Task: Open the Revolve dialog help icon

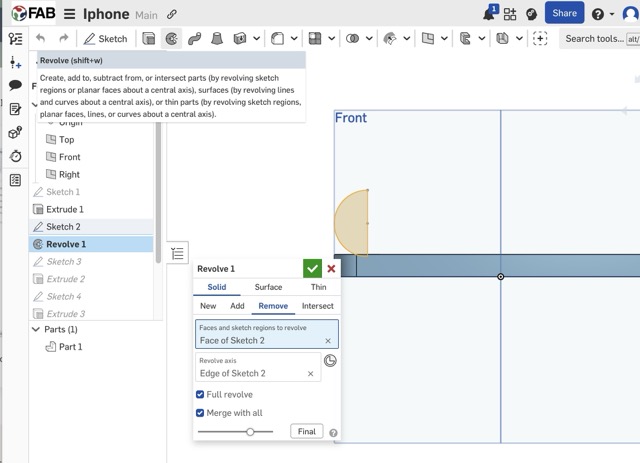Action: (x=333, y=433)
